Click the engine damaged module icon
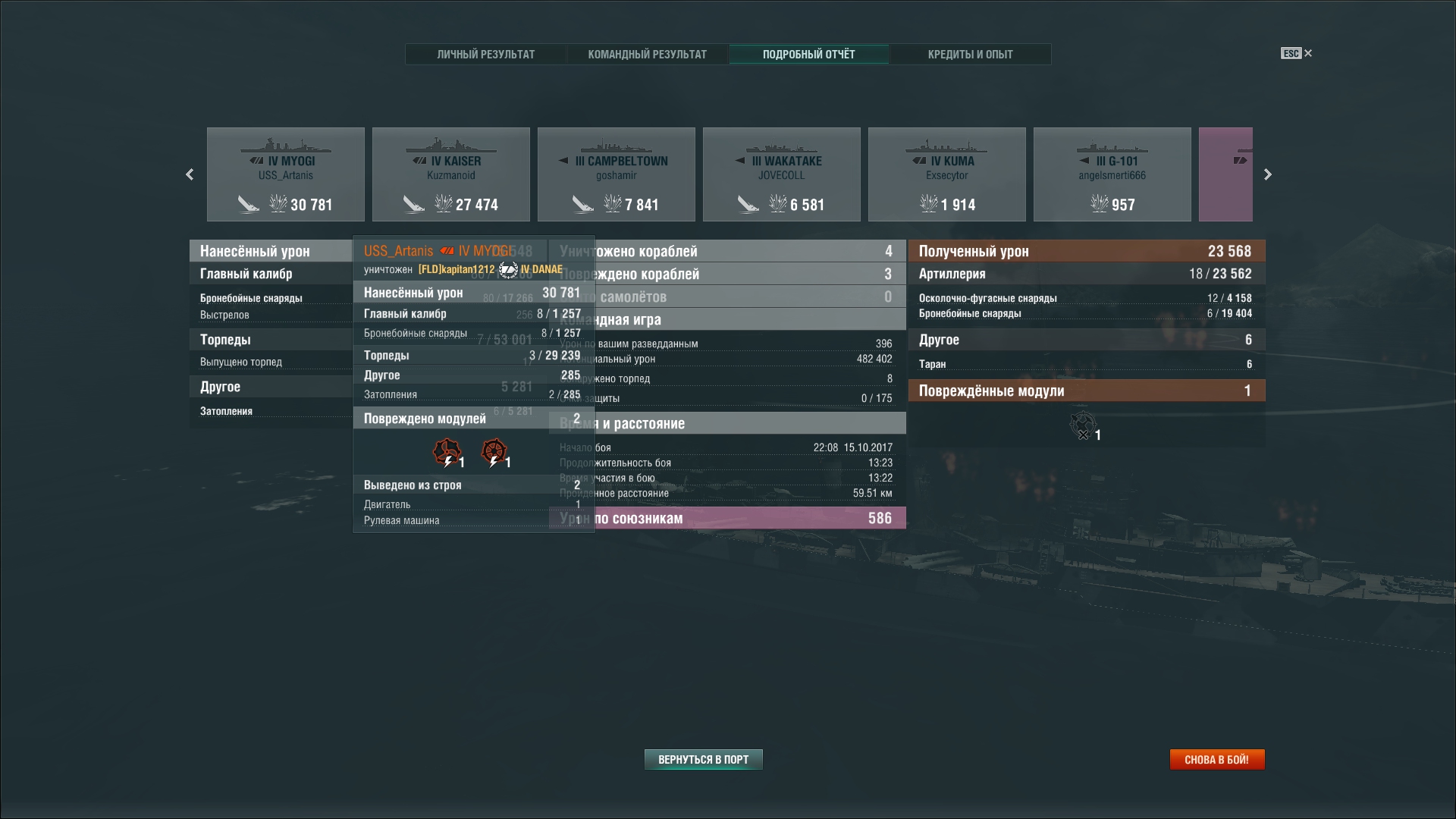 pos(447,453)
